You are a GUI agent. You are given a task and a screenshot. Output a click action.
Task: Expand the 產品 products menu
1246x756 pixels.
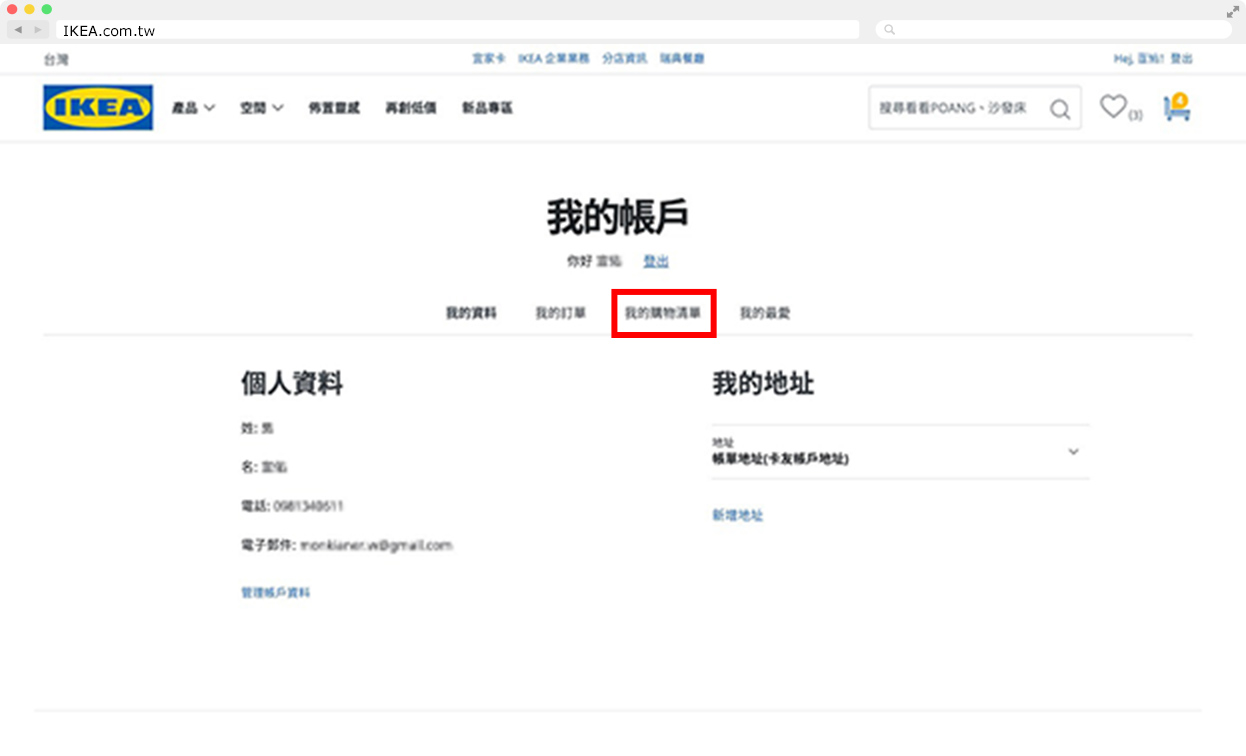(x=193, y=108)
